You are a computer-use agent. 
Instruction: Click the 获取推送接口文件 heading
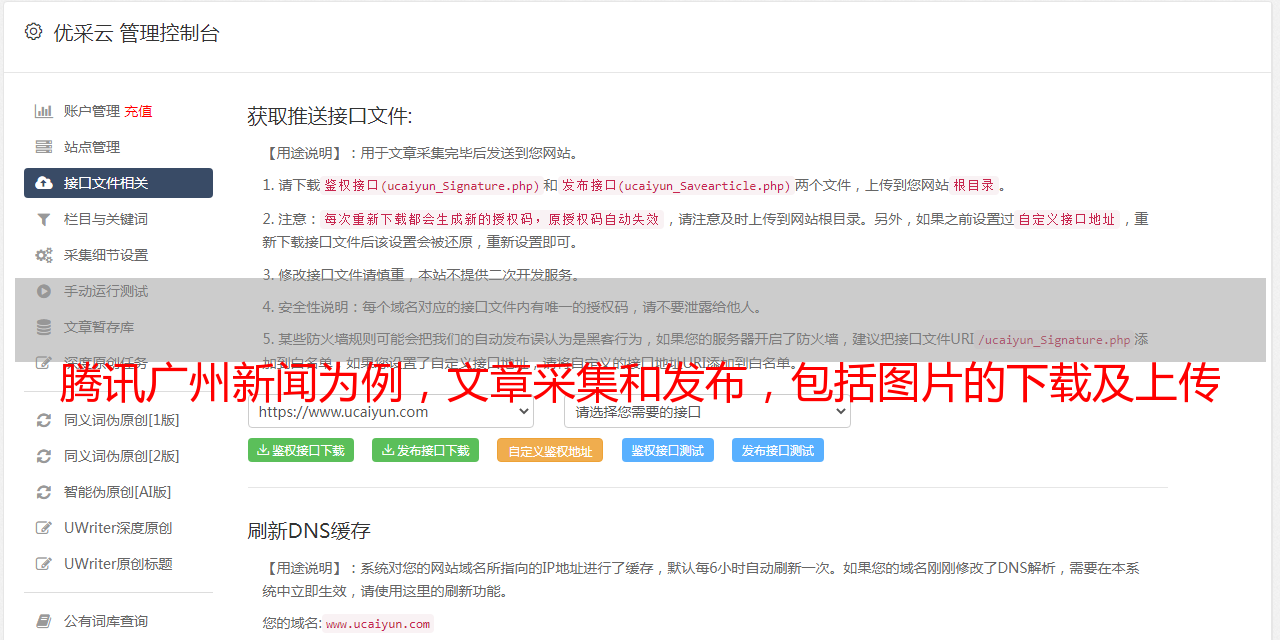click(330, 116)
